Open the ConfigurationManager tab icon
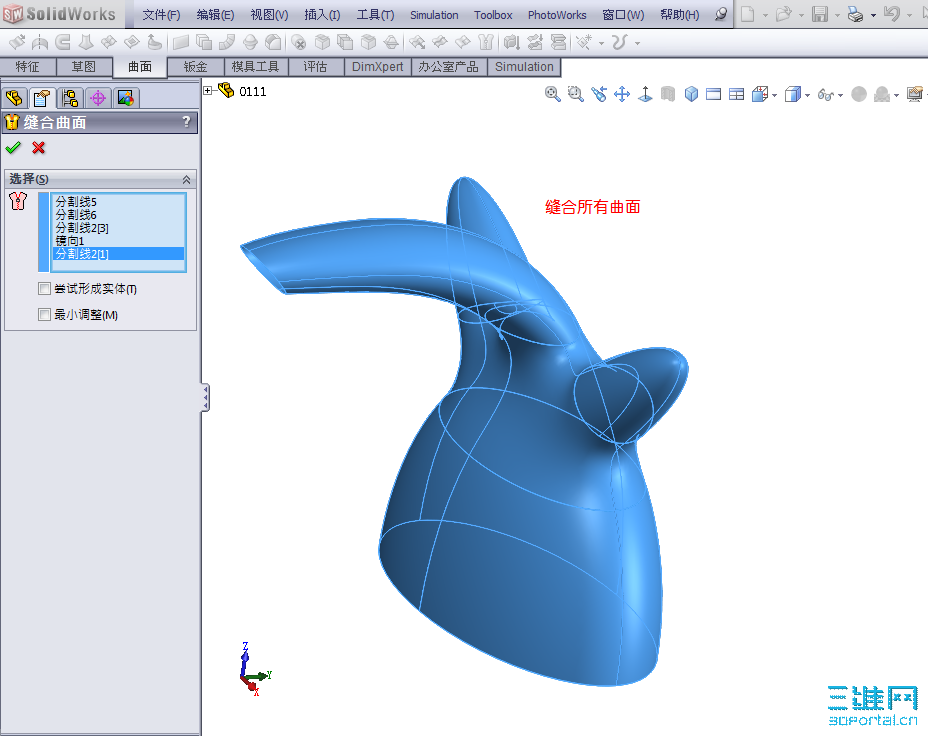Image resolution: width=928 pixels, height=736 pixels. pos(70,98)
